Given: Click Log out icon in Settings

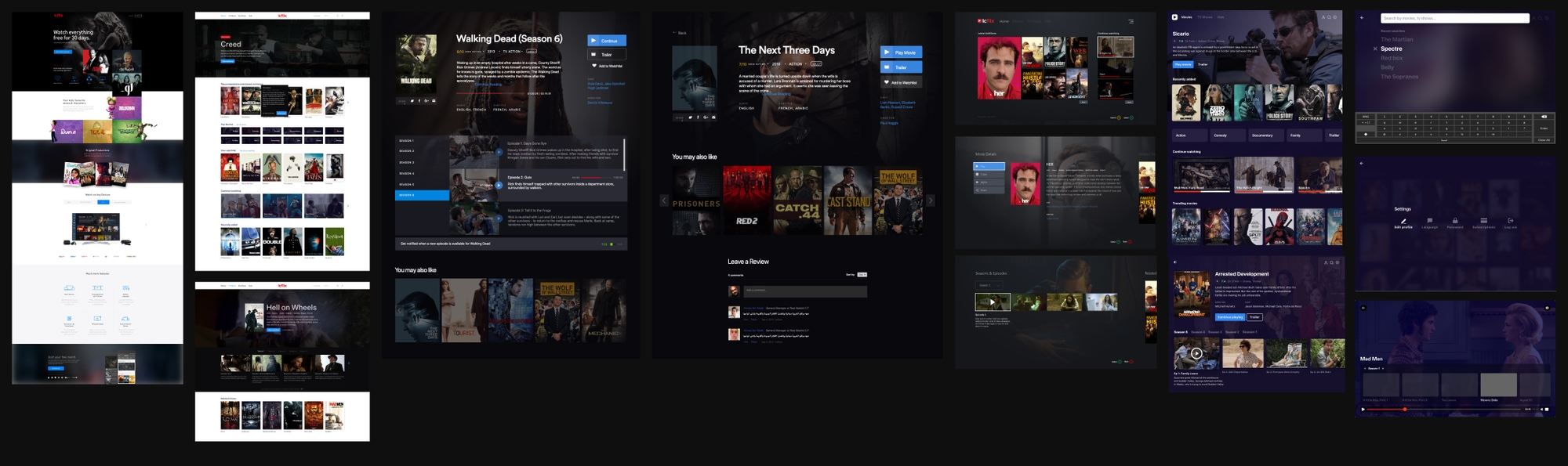Looking at the screenshot, I should tap(1511, 221).
